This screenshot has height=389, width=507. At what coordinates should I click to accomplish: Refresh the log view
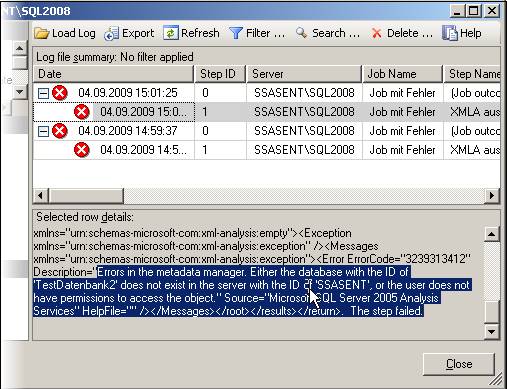point(191,33)
